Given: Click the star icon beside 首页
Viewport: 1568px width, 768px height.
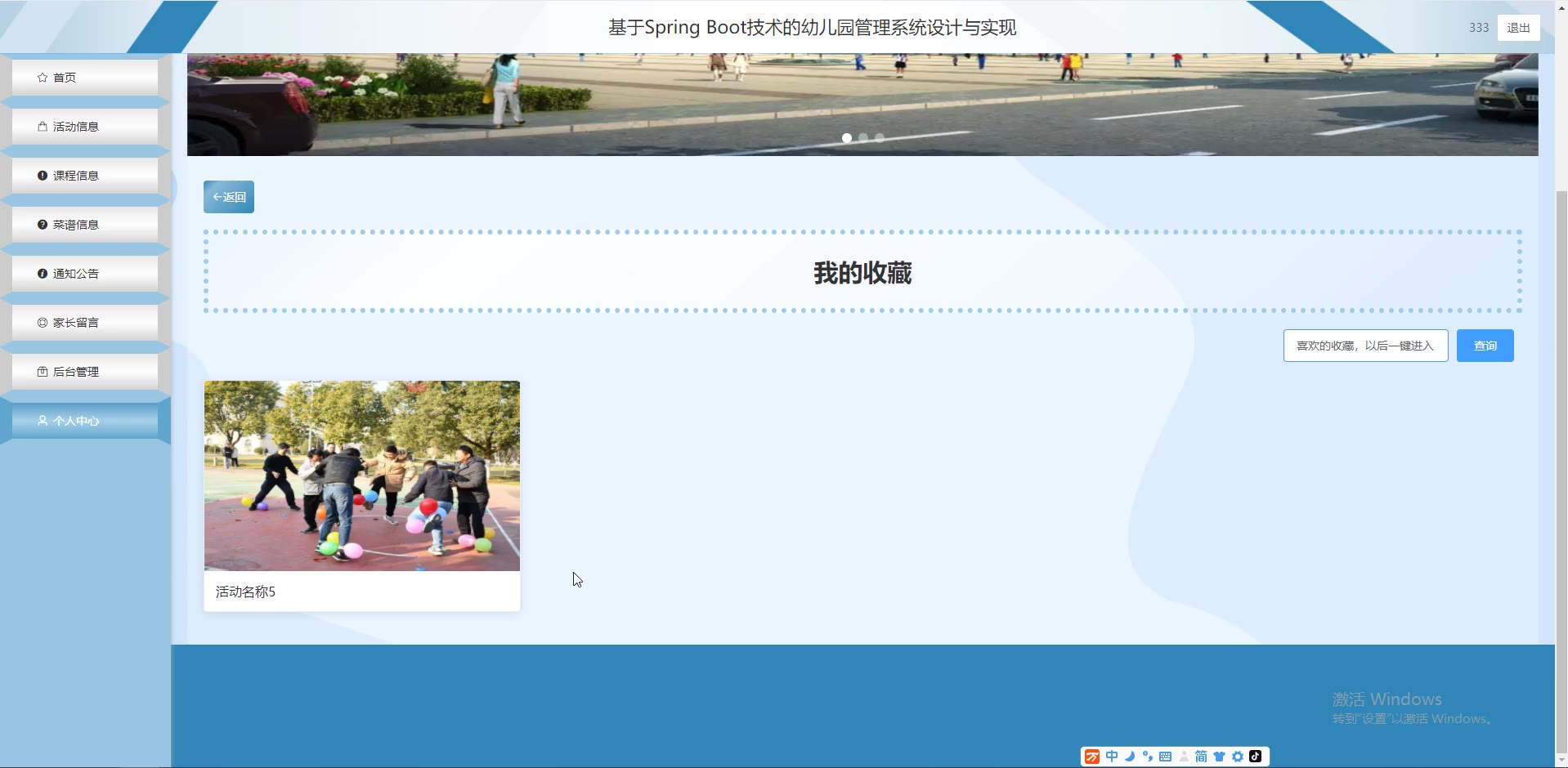Looking at the screenshot, I should [x=43, y=78].
